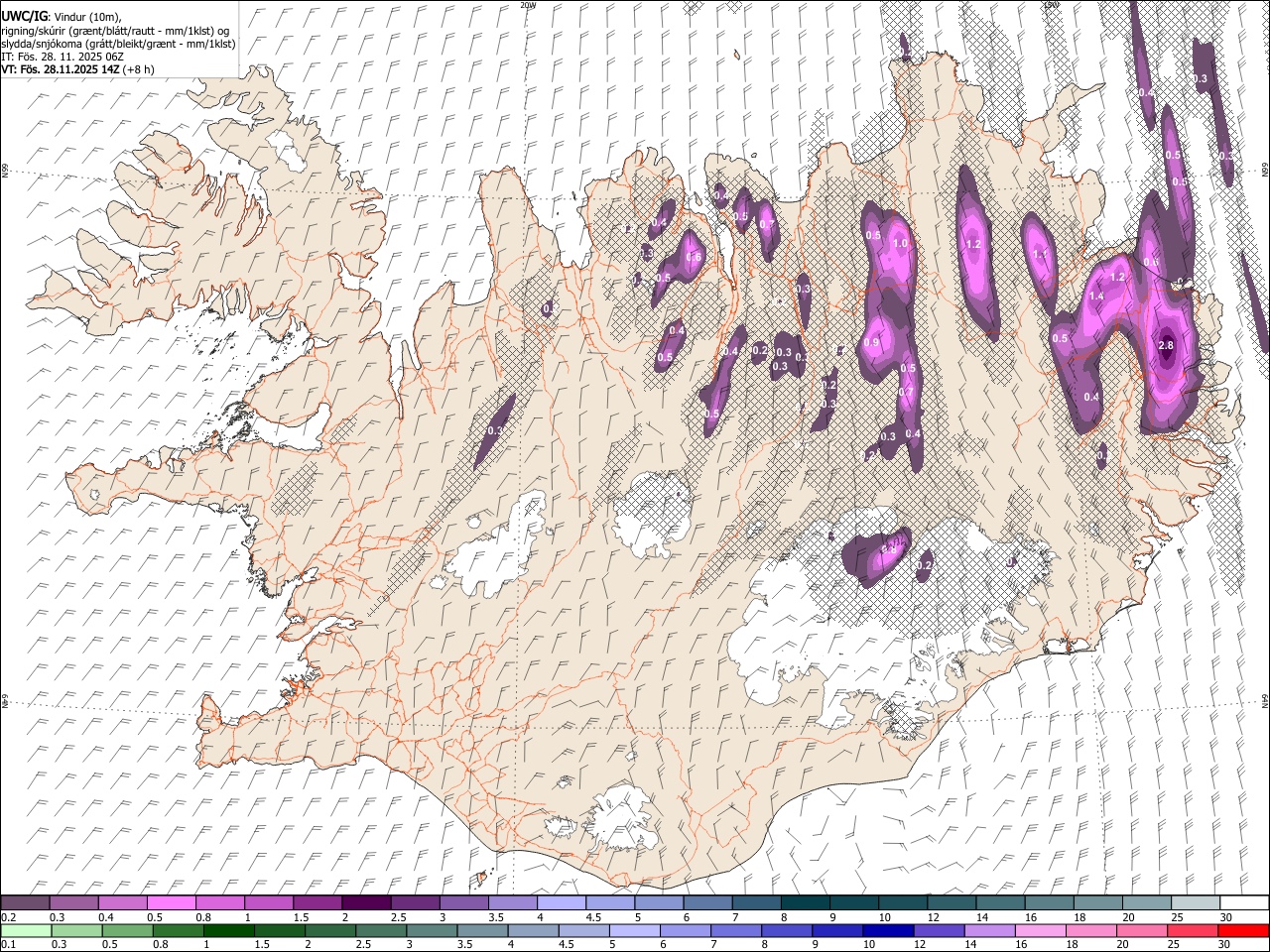Click the 'slydda/snjókoma' legend description line

(x=118, y=44)
